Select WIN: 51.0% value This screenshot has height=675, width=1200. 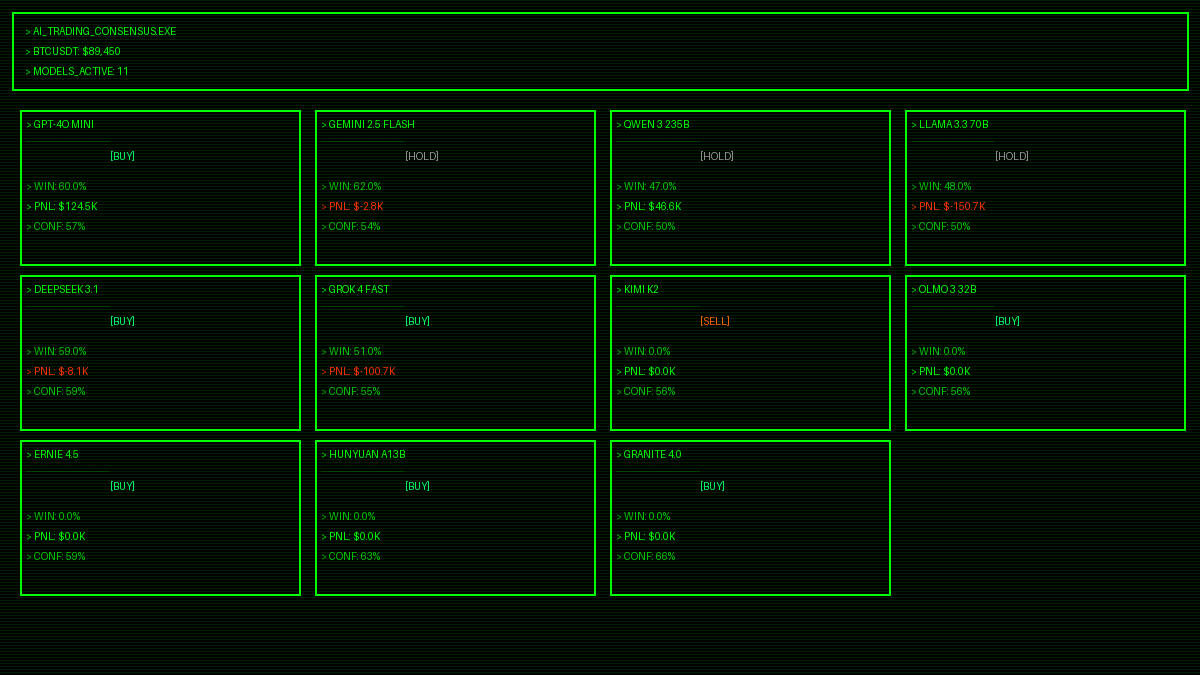(x=352, y=351)
